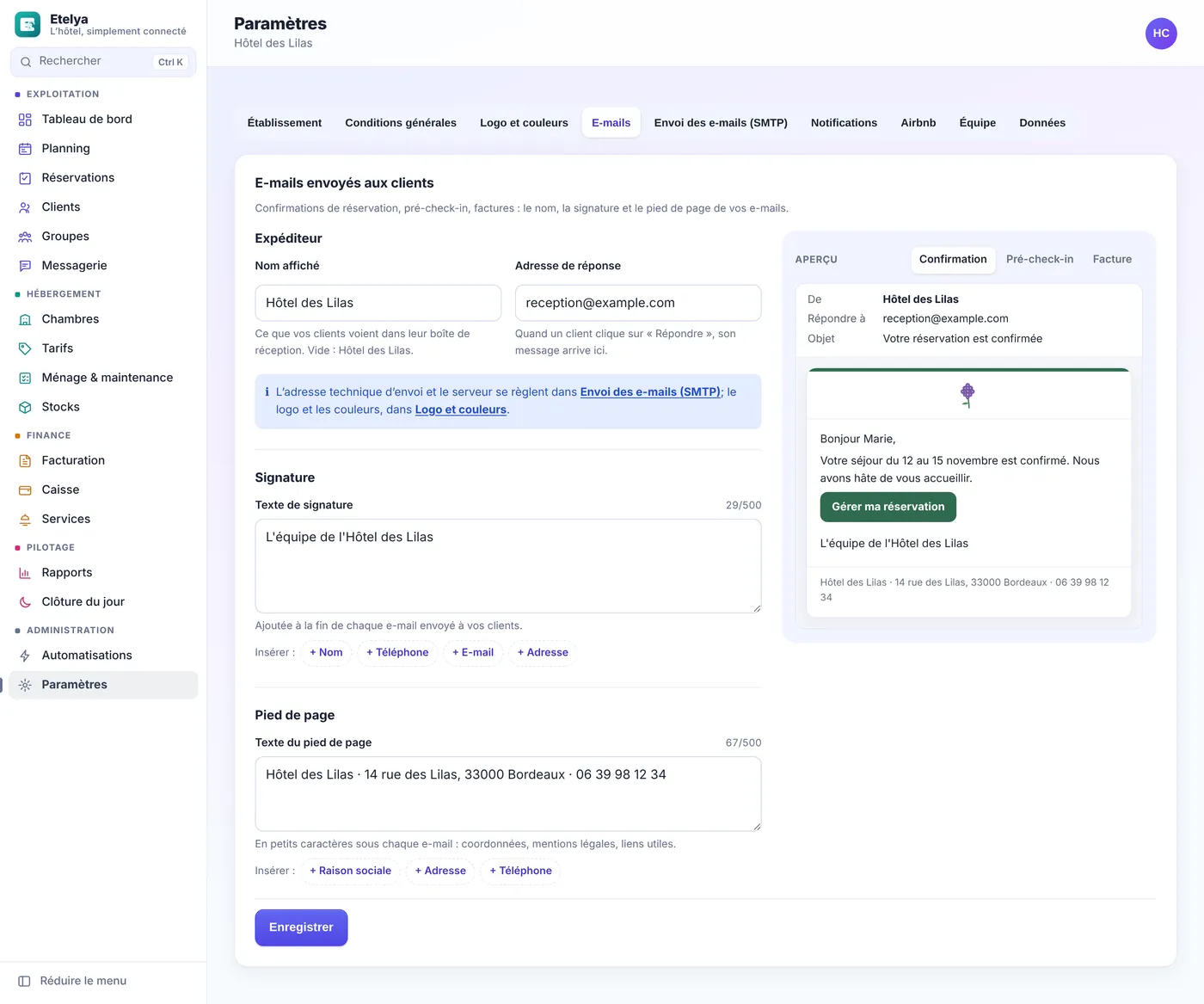Open Rapports chart icon
The image size is (1204, 1004).
(x=25, y=573)
